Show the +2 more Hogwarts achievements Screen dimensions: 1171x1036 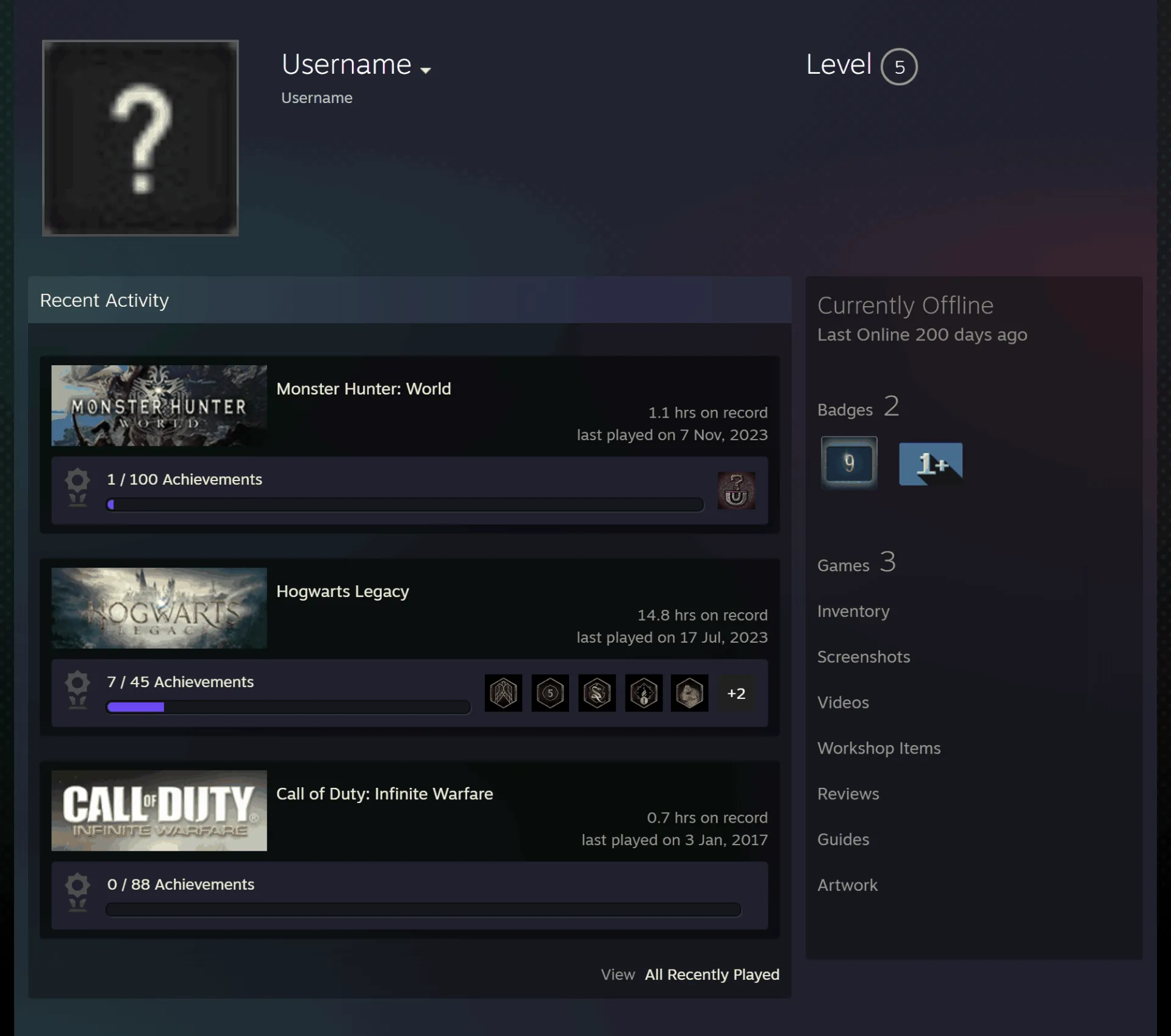pyautogui.click(x=736, y=693)
